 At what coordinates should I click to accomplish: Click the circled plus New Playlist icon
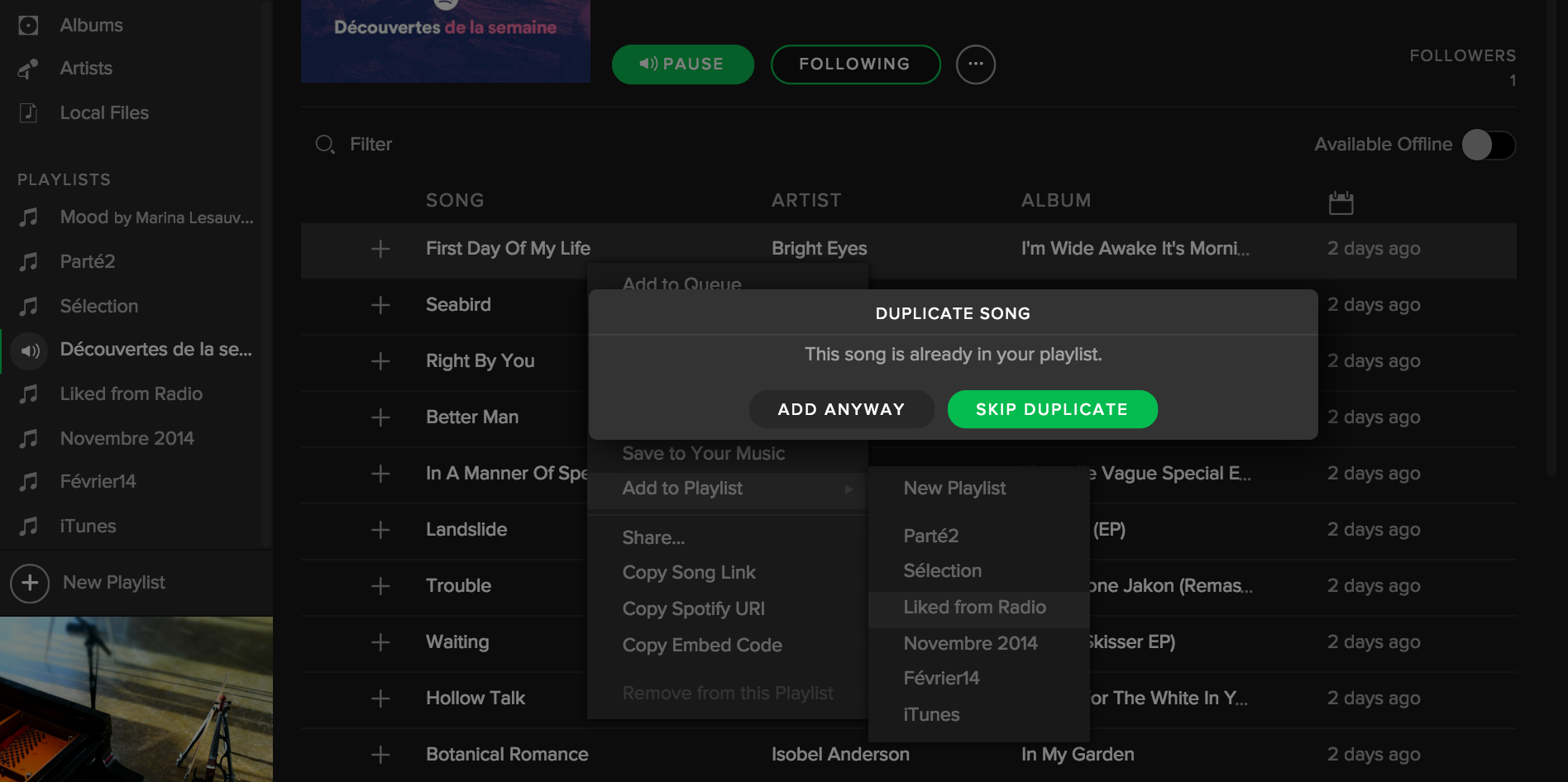tap(30, 583)
